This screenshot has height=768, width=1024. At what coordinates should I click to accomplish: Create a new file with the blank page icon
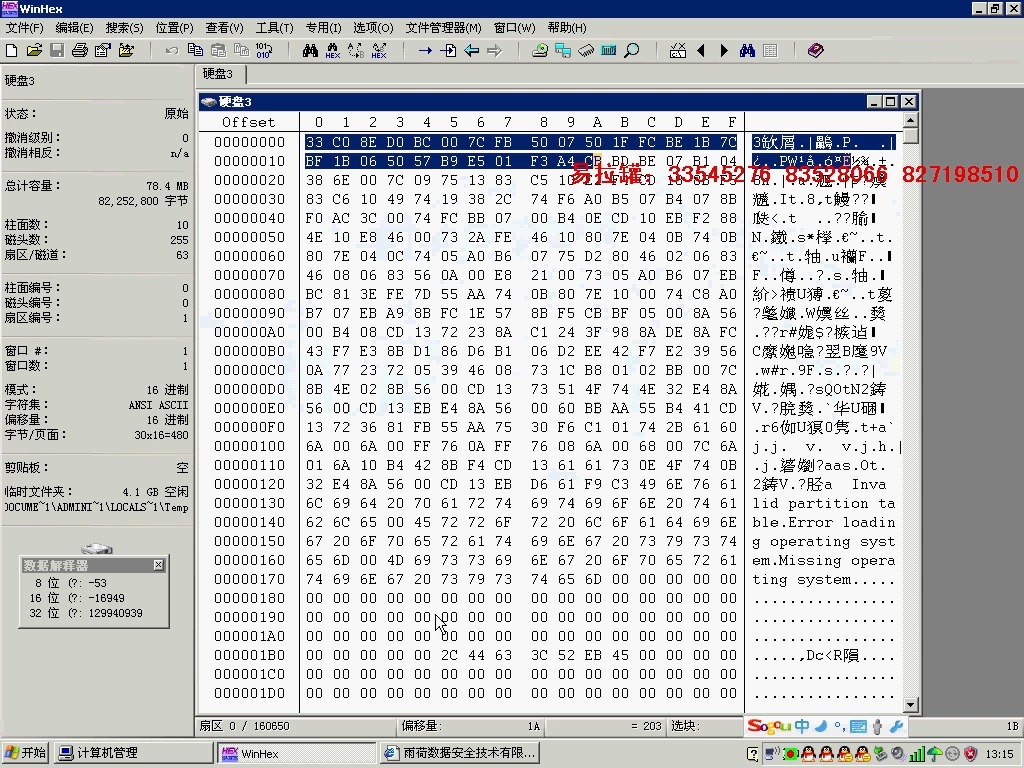[12, 50]
